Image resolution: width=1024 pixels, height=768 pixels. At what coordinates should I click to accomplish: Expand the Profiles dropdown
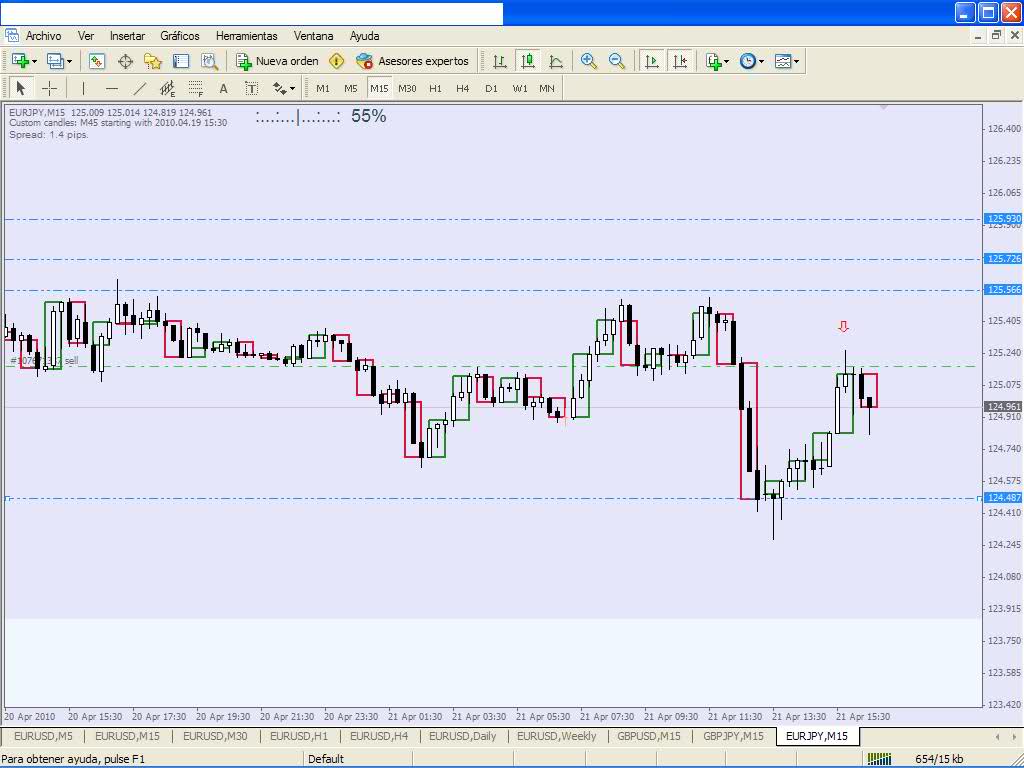click(69, 62)
